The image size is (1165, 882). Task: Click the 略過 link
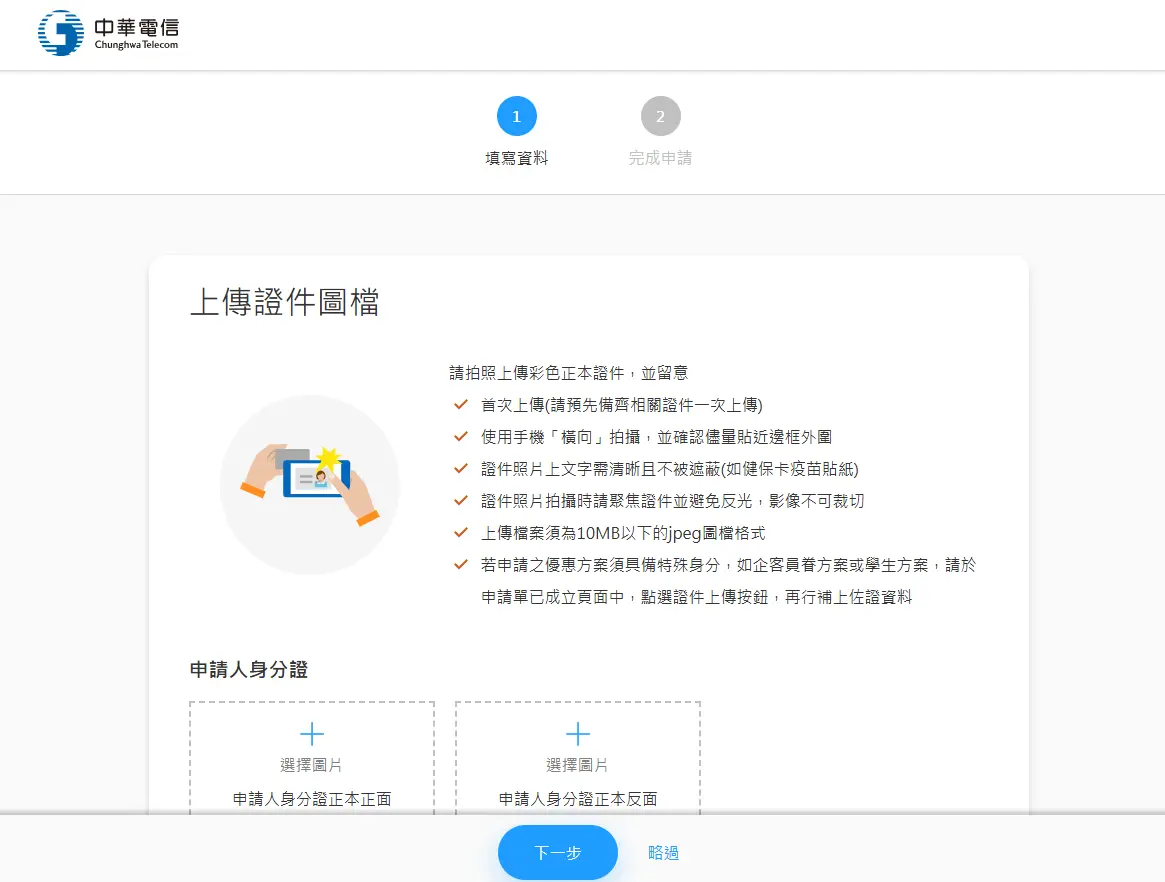663,852
